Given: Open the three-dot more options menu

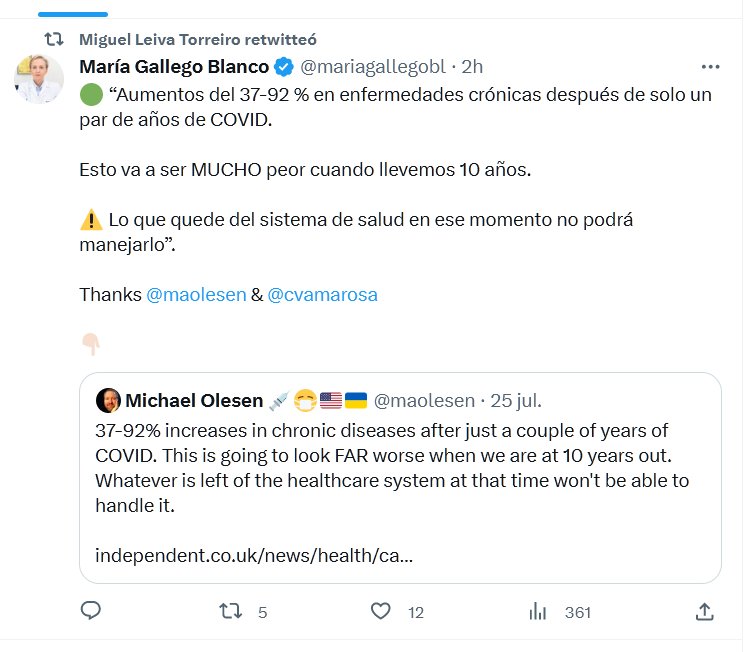Looking at the screenshot, I should [x=711, y=67].
